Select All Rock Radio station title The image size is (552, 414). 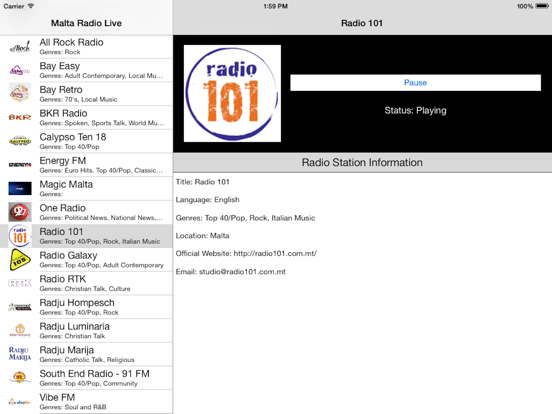71,42
